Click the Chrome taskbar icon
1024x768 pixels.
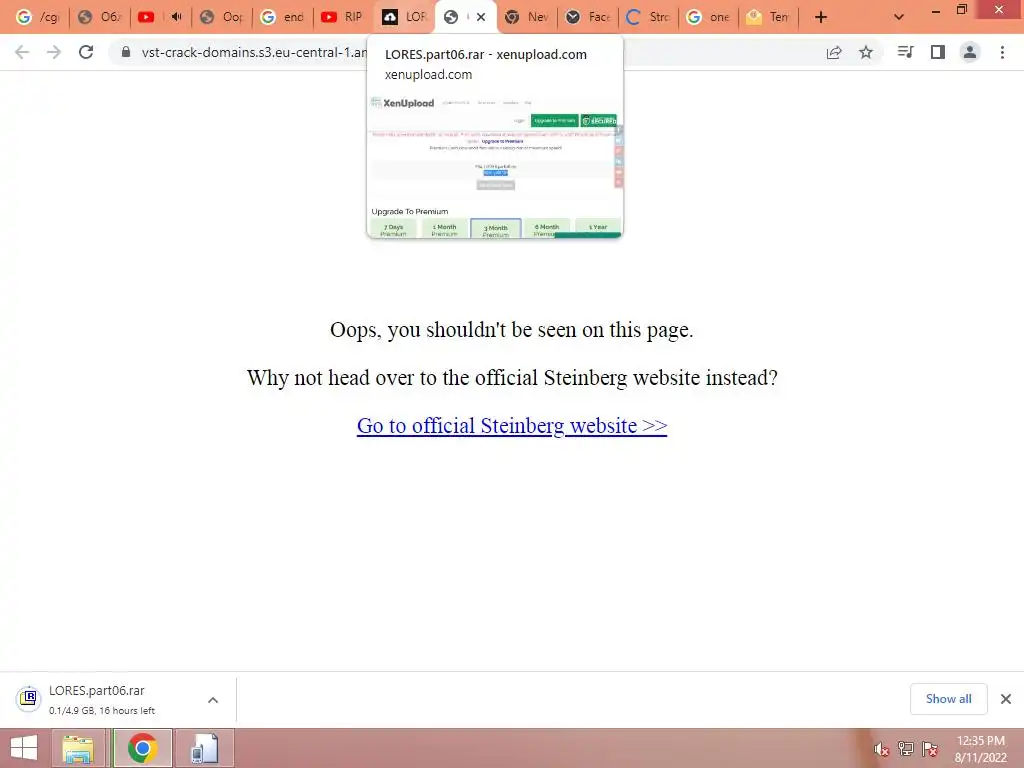(142, 748)
